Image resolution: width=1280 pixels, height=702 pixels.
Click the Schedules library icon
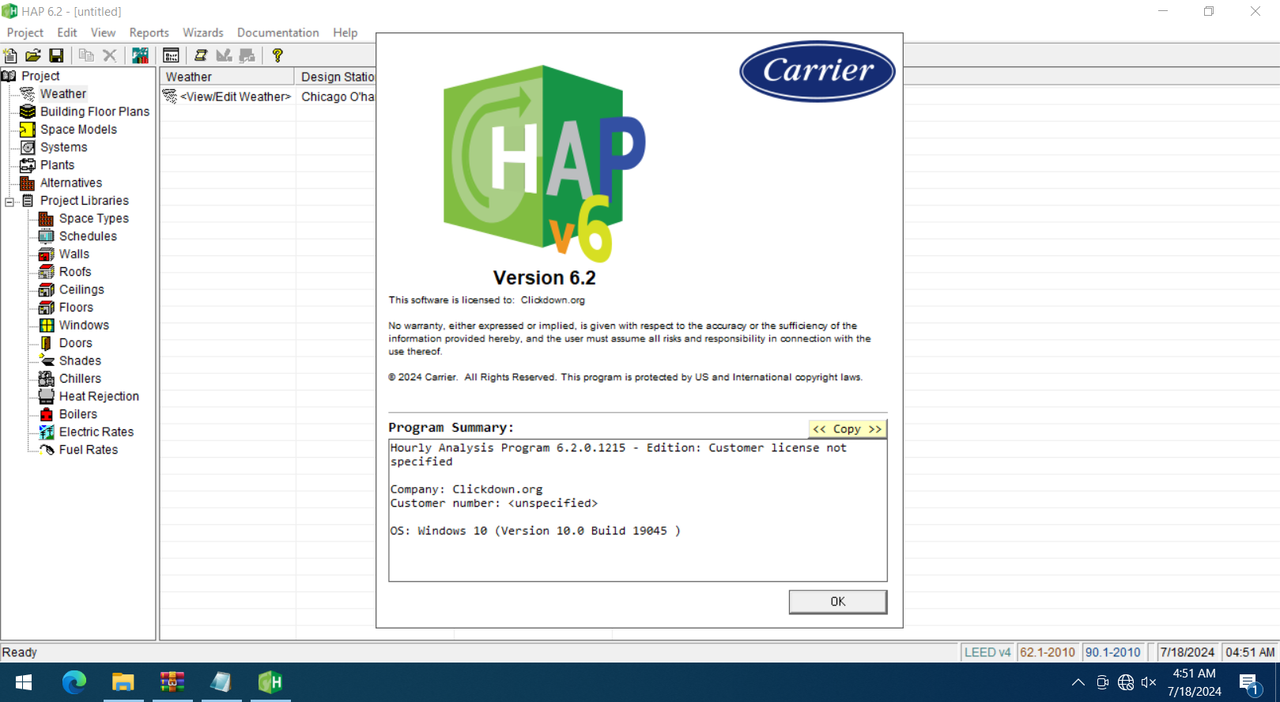pos(46,236)
